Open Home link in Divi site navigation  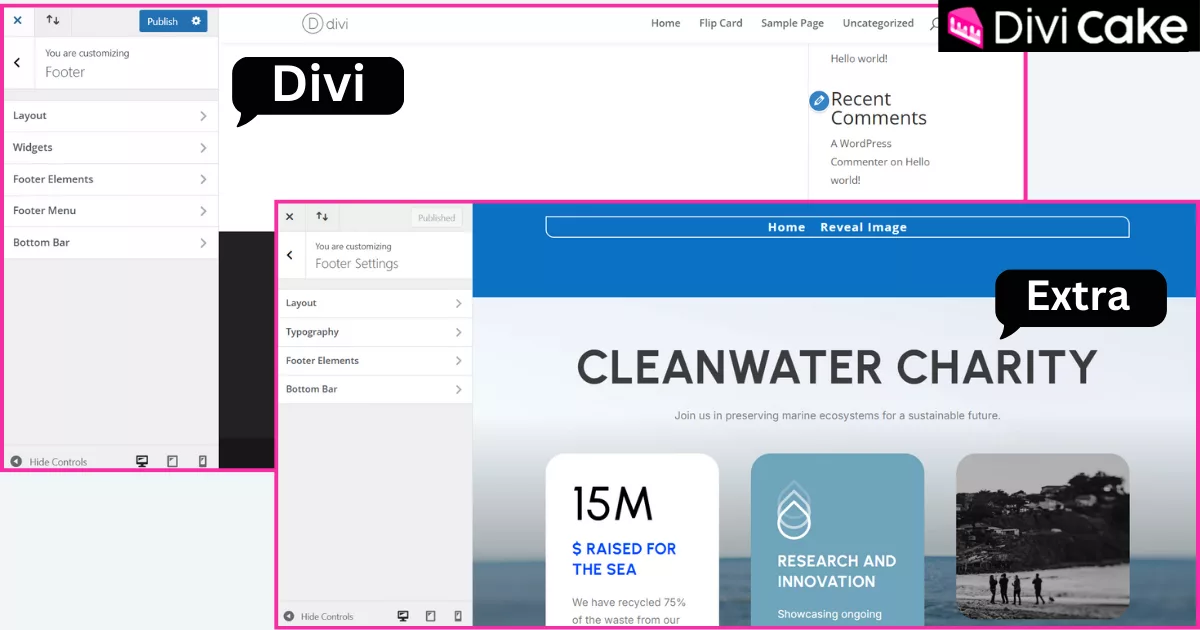pyautogui.click(x=665, y=23)
